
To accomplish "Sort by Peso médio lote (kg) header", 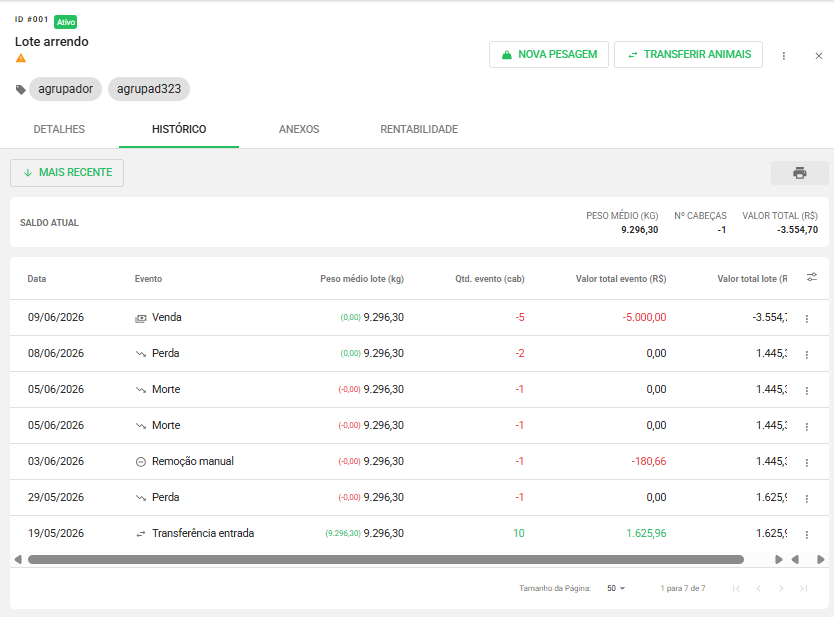I will [x=362, y=279].
